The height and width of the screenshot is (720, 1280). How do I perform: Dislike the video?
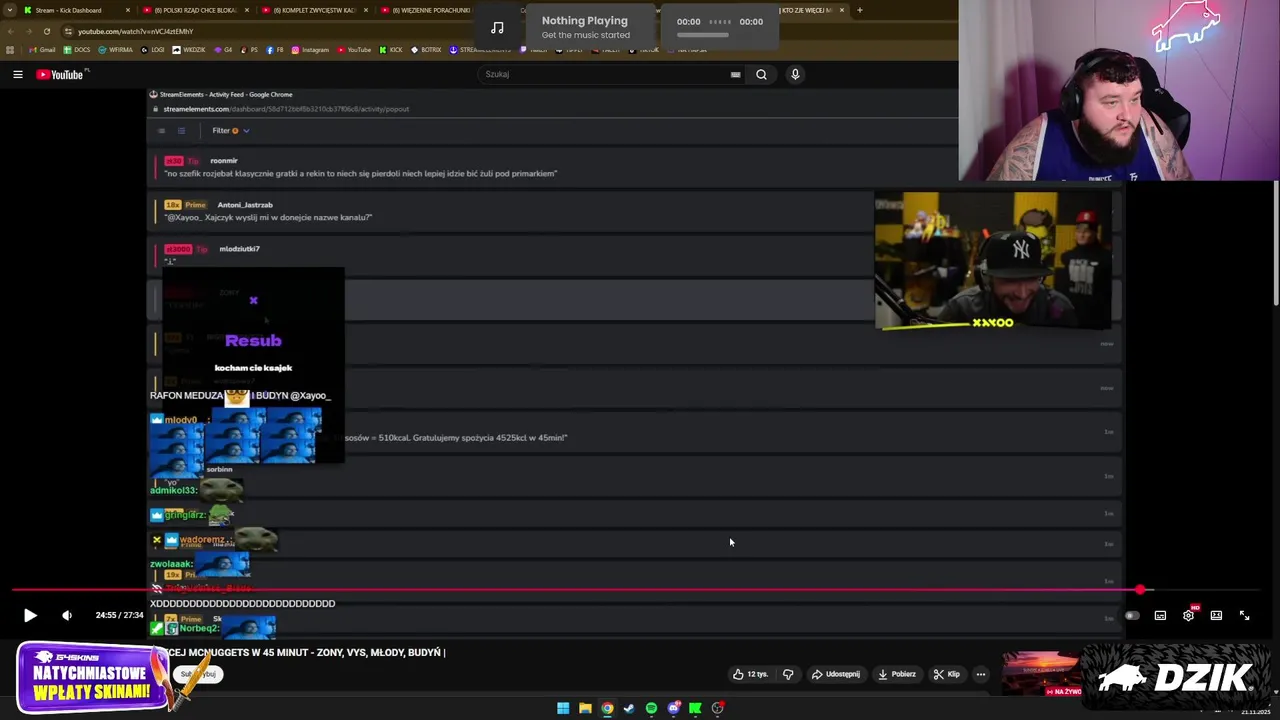tap(788, 674)
